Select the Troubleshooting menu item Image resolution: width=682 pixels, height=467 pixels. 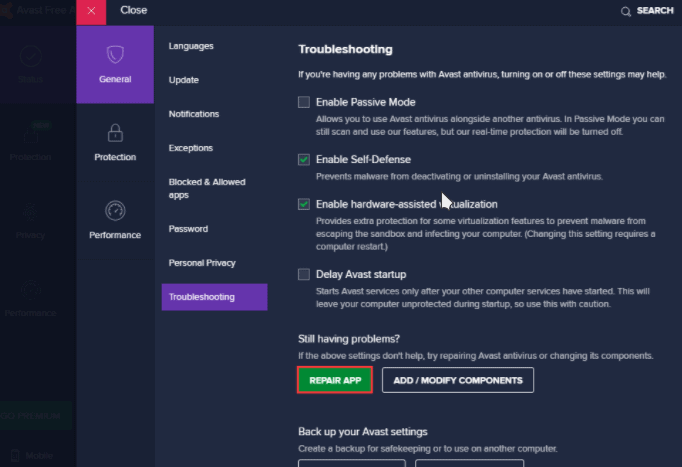point(214,297)
